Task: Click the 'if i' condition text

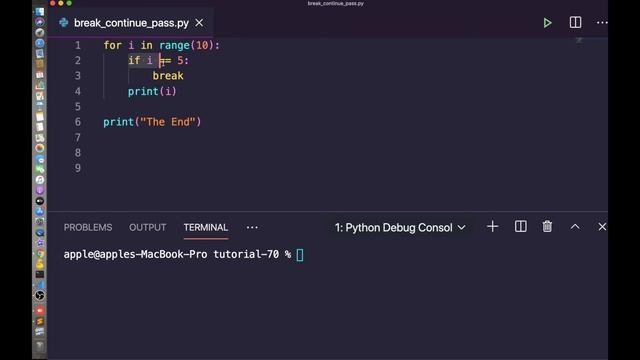Action: (140, 60)
